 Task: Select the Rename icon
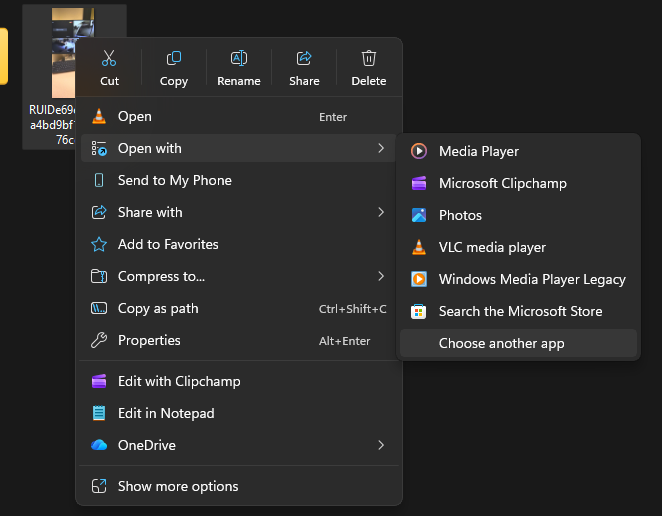pyautogui.click(x=239, y=59)
